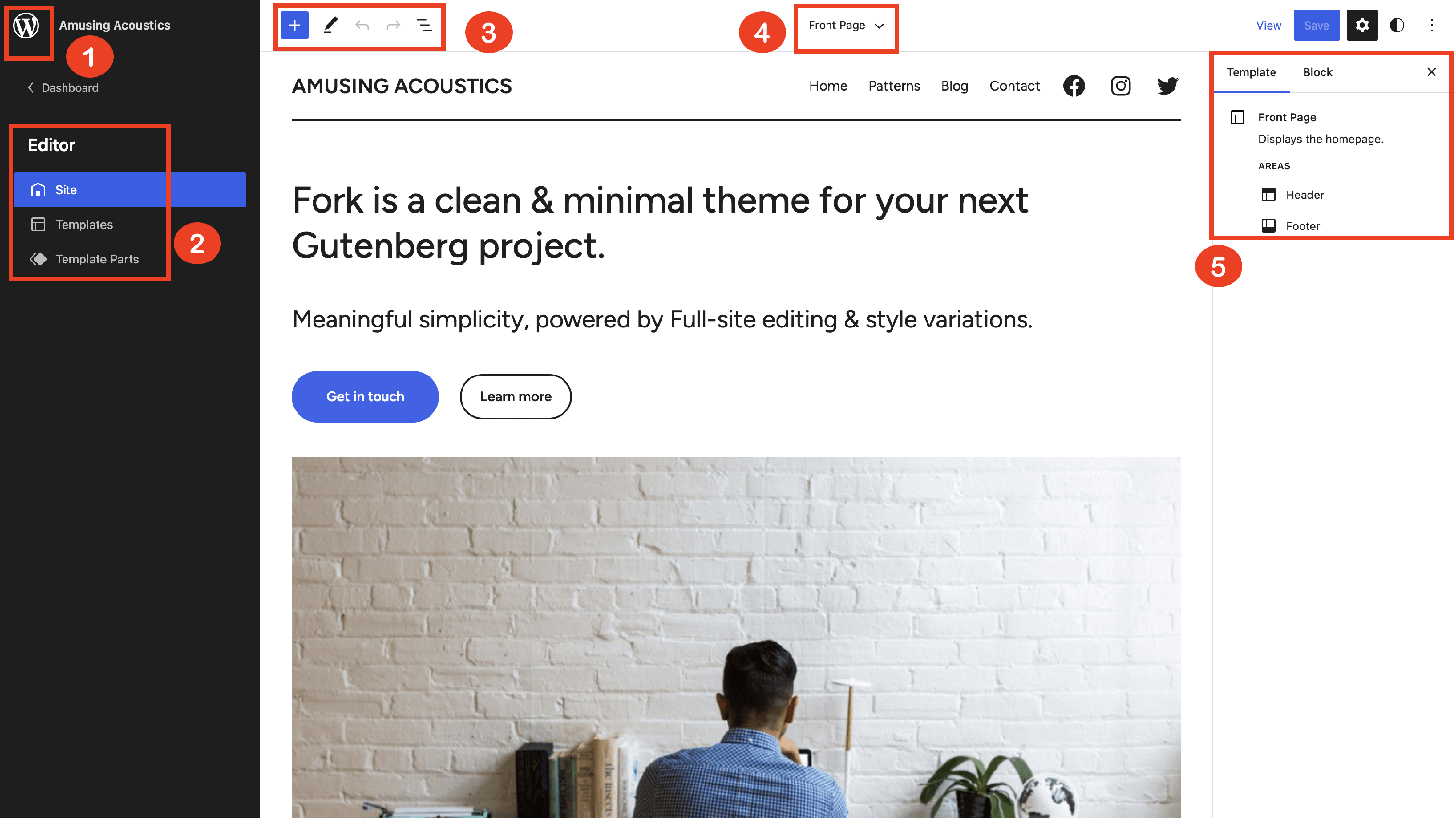Open the block inserter plus button

295,25
